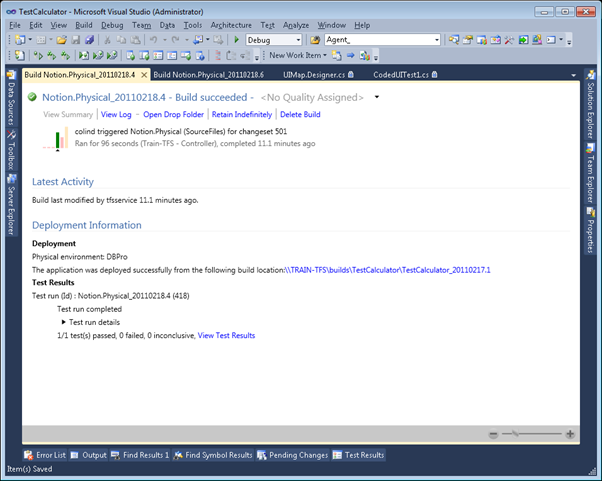Click the Save floppy disk icon

[x=76, y=40]
